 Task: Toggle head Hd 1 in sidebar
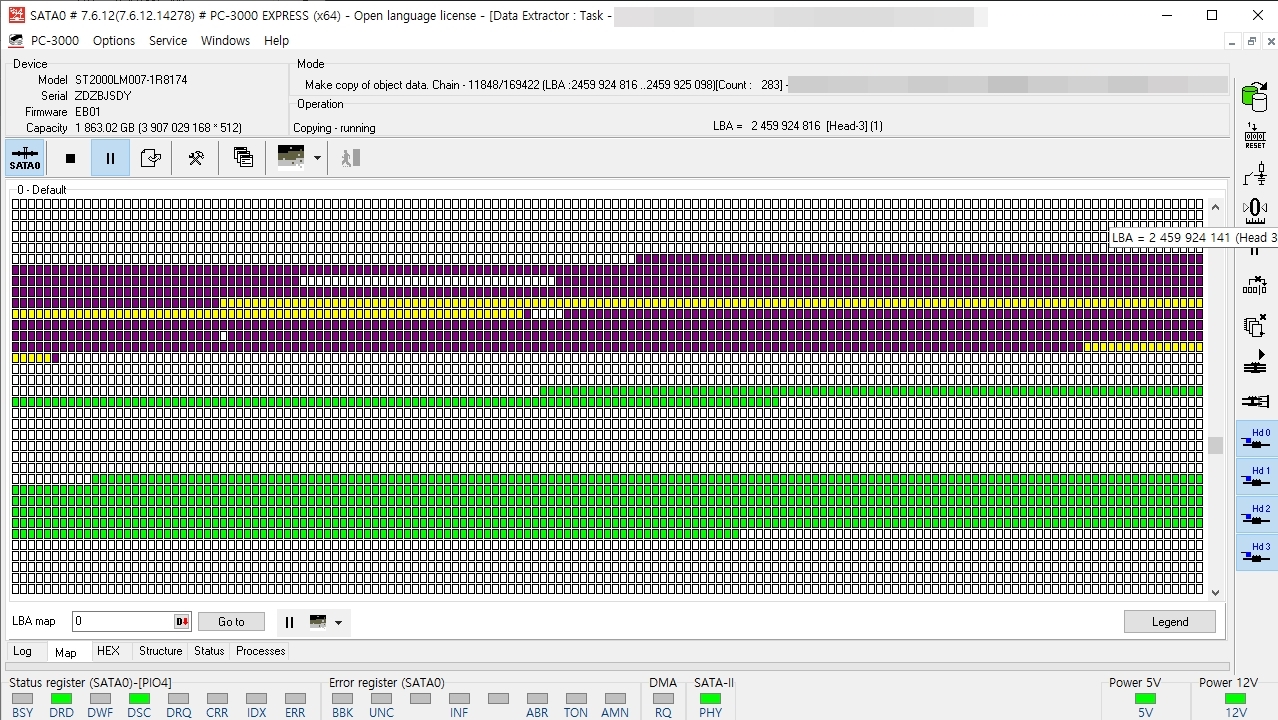point(1257,478)
